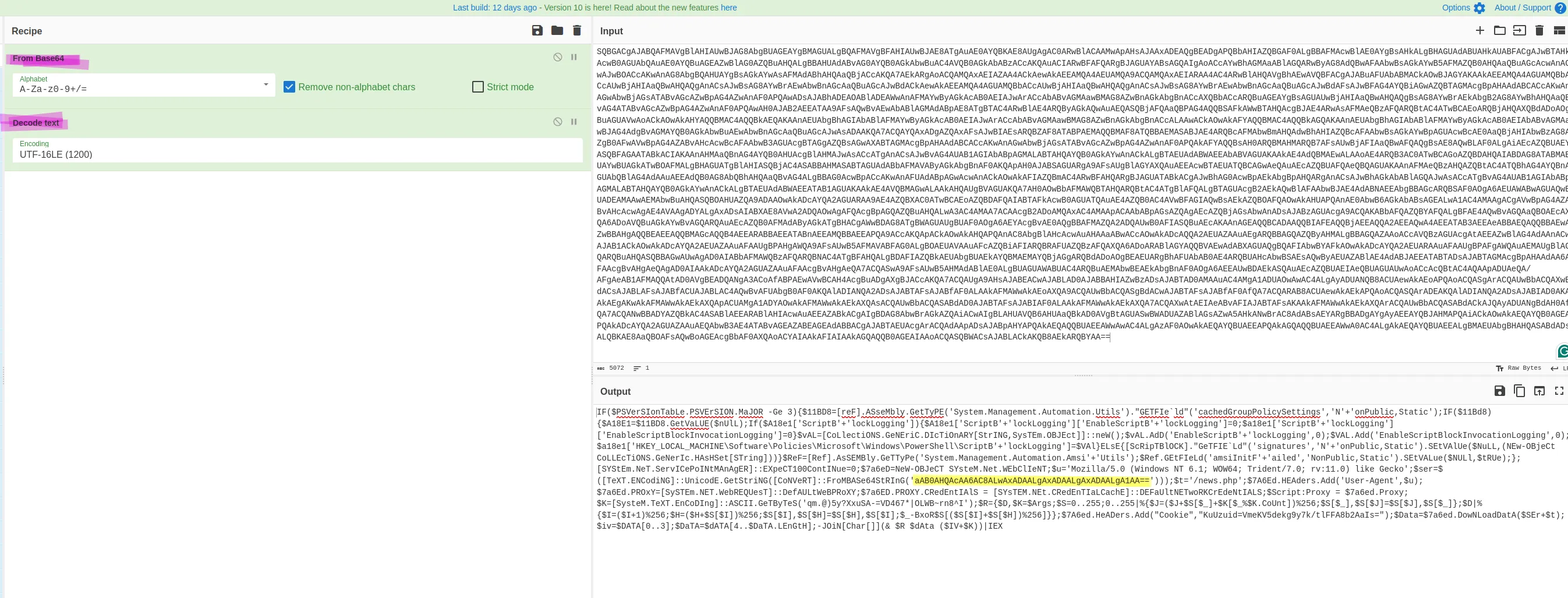Uncheck Remove non-alphabet chars option
Screen dimensions: 1568x598
pyautogui.click(x=291, y=87)
